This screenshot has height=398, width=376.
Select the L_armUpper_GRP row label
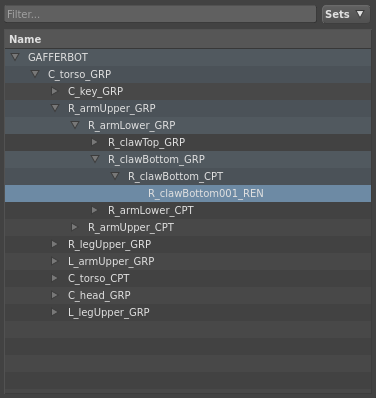click(111, 261)
